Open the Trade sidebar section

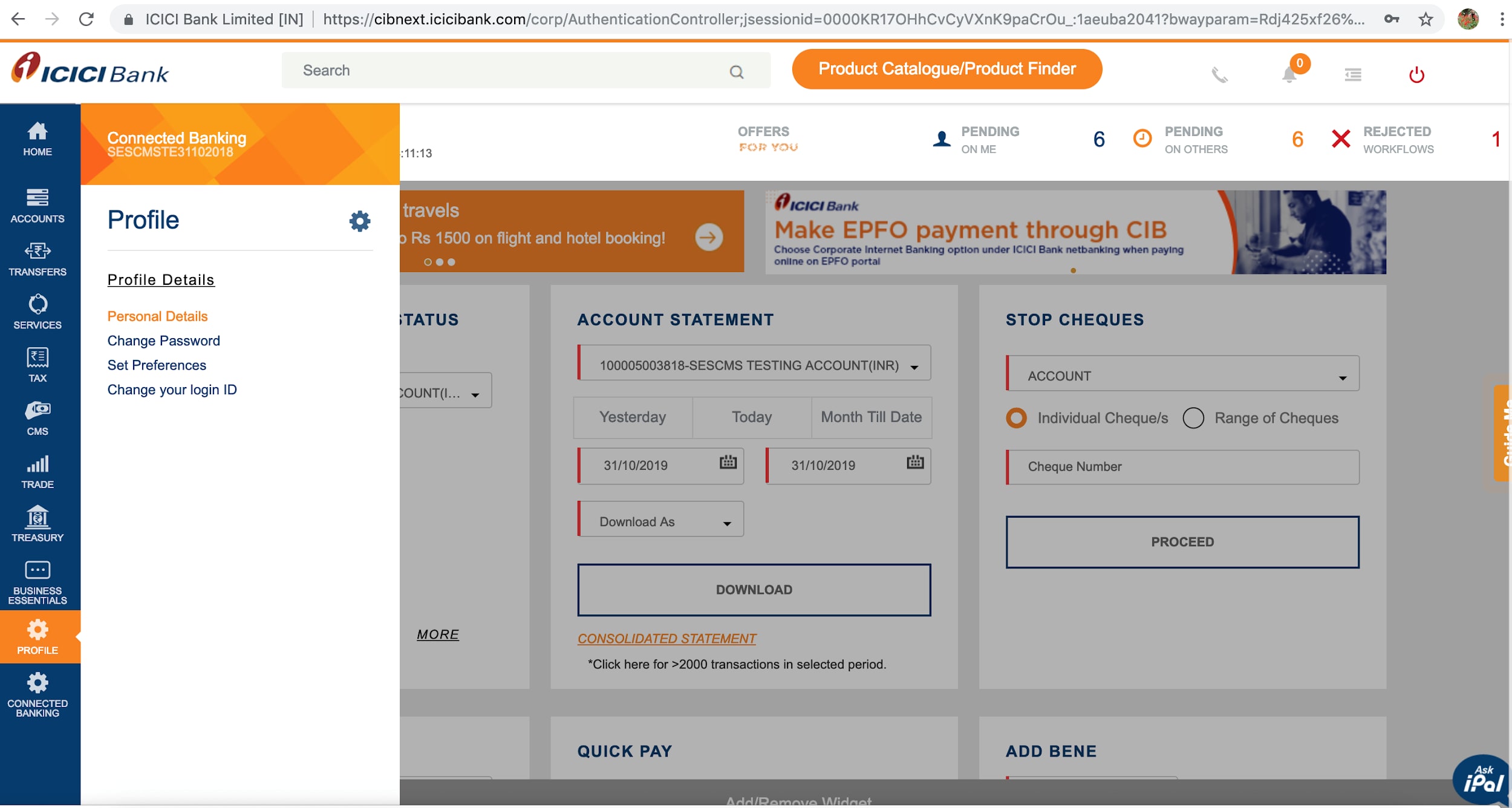tap(37, 472)
